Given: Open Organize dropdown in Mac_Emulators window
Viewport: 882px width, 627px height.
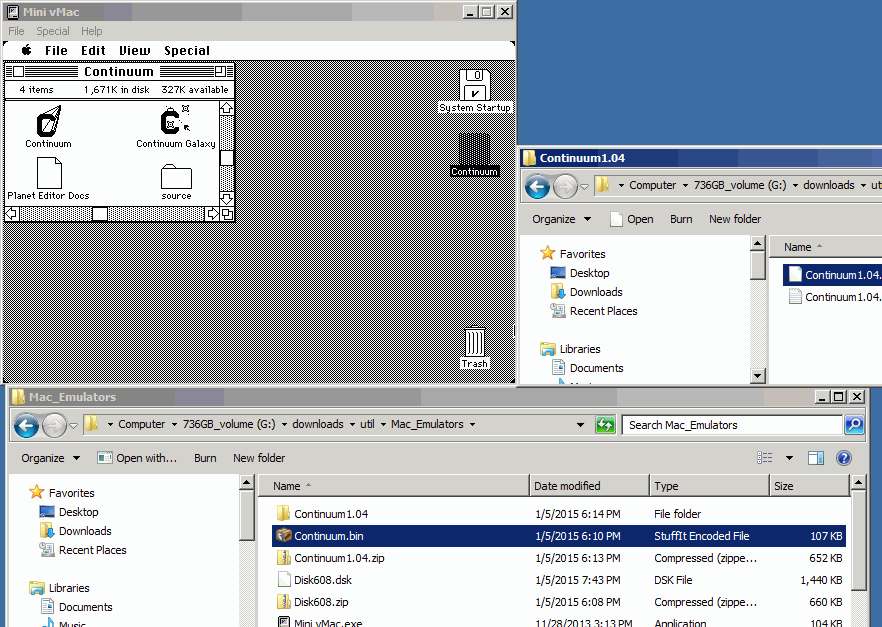Looking at the screenshot, I should tap(51, 458).
